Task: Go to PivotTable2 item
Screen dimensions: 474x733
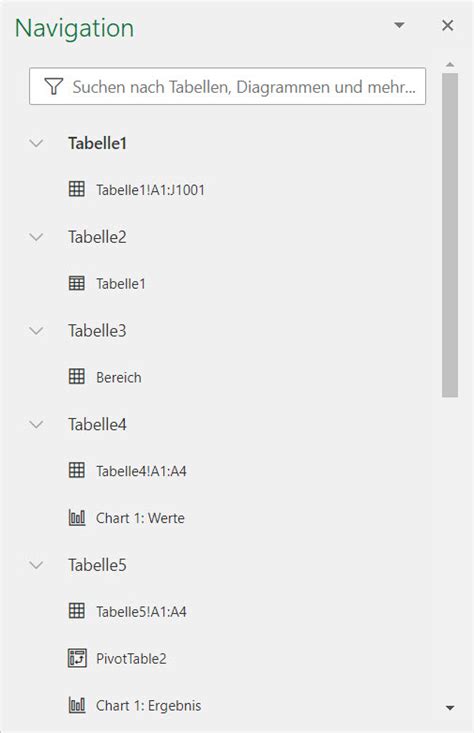Action: [x=131, y=659]
